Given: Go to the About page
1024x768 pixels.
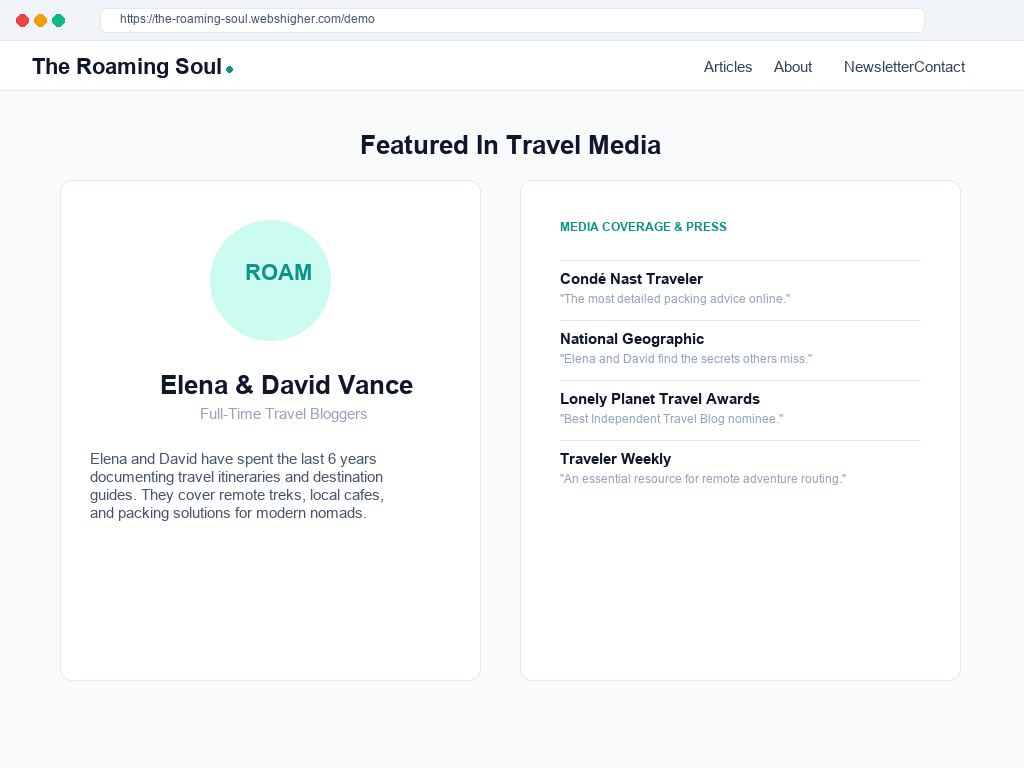Looking at the screenshot, I should point(793,67).
